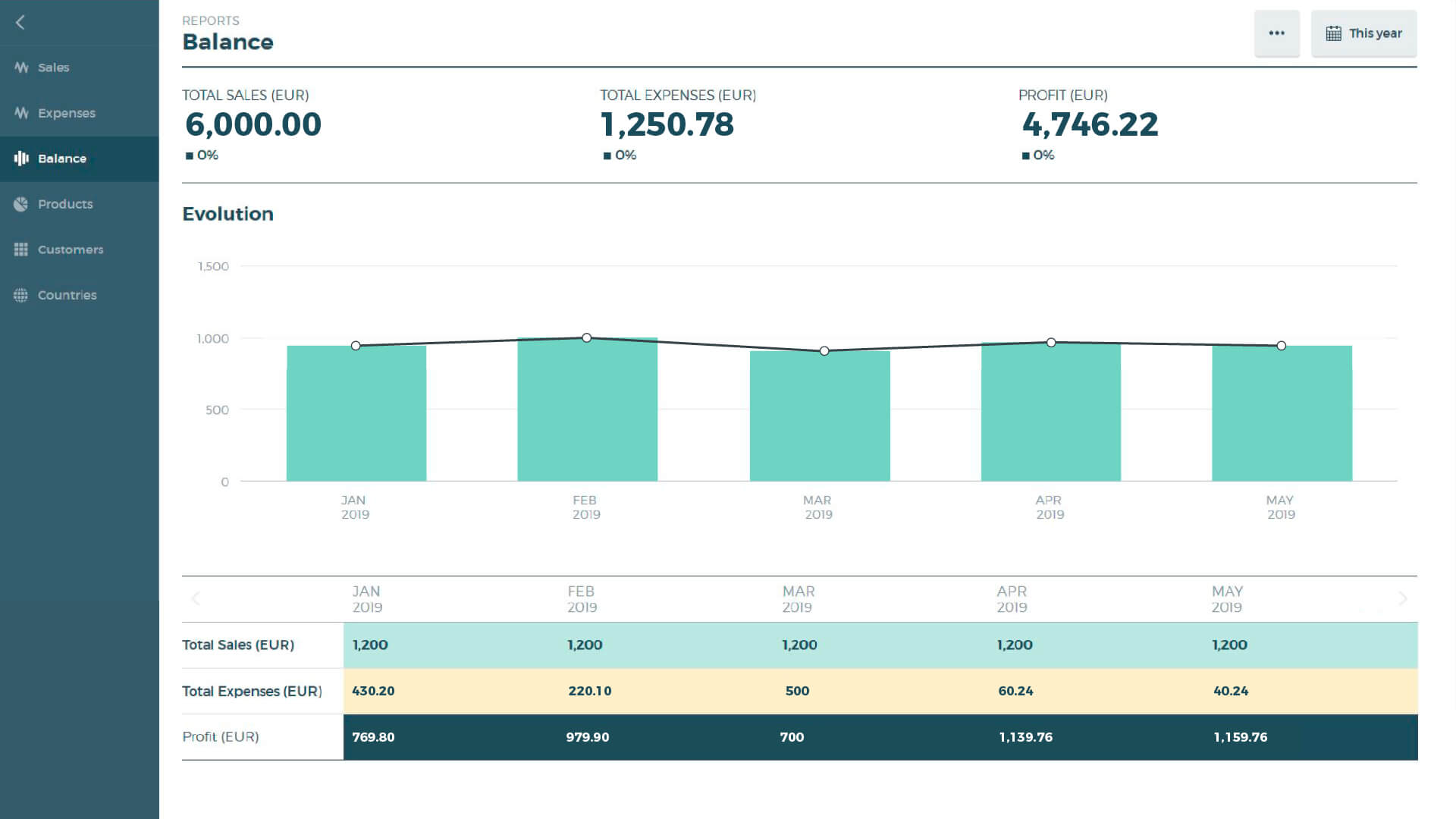Click the 40.24 May expenses cell
Viewport: 1456px width, 819px height.
[1231, 691]
